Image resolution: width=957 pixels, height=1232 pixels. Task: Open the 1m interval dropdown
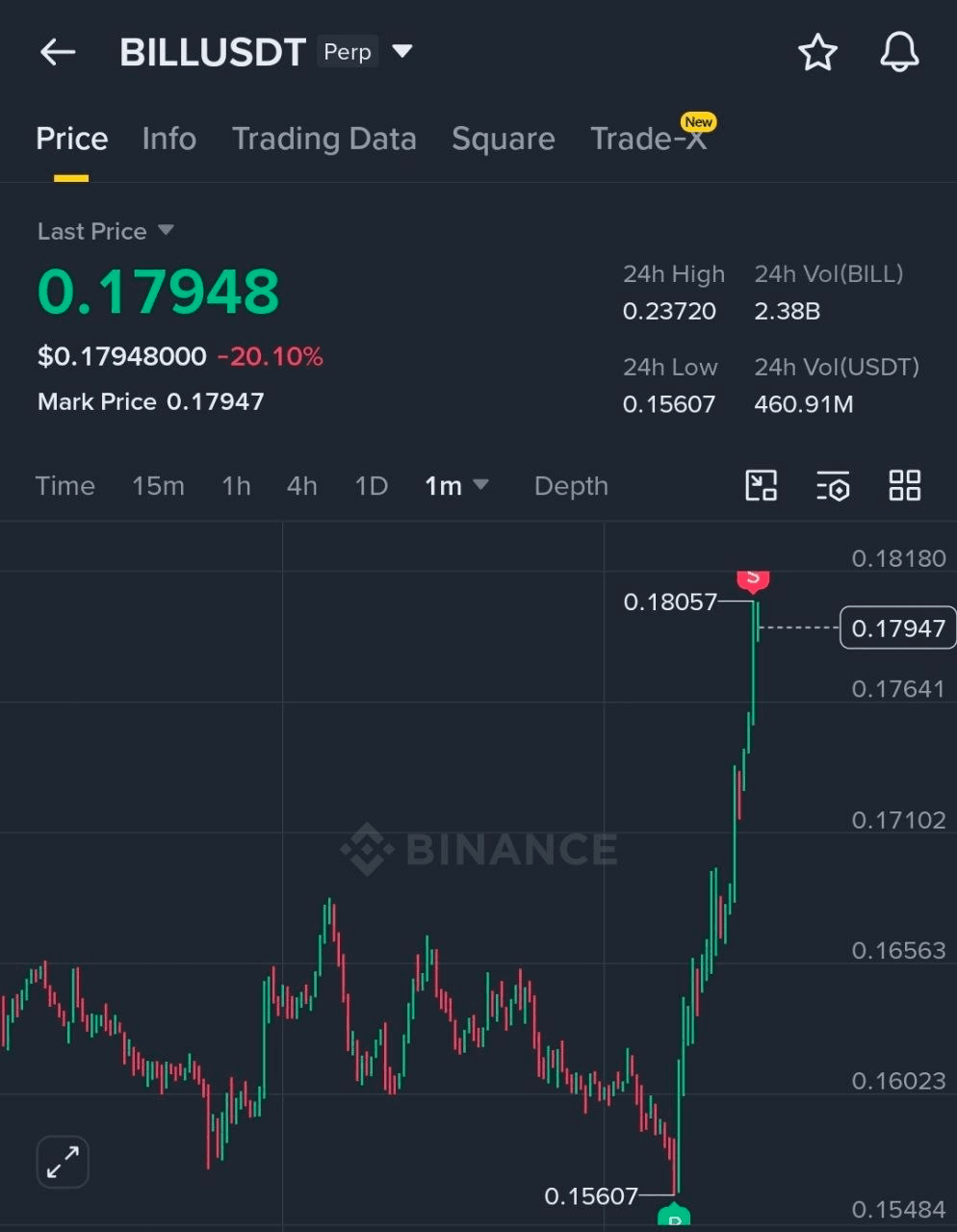click(457, 485)
